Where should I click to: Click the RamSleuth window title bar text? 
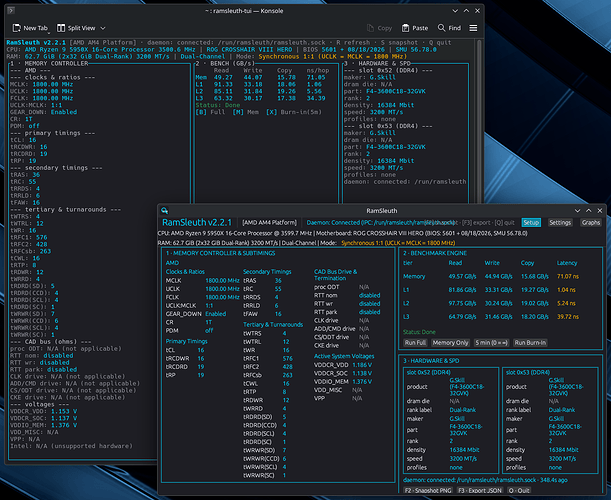pyautogui.click(x=381, y=210)
